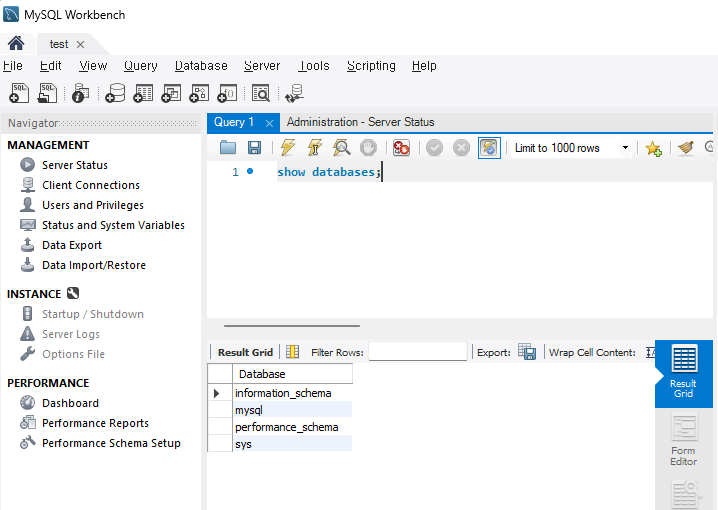
Task: Open the View menu
Action: pyautogui.click(x=93, y=66)
